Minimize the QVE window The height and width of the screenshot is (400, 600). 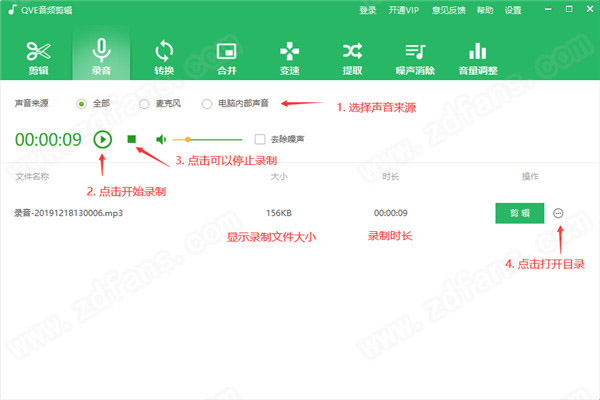[x=548, y=9]
